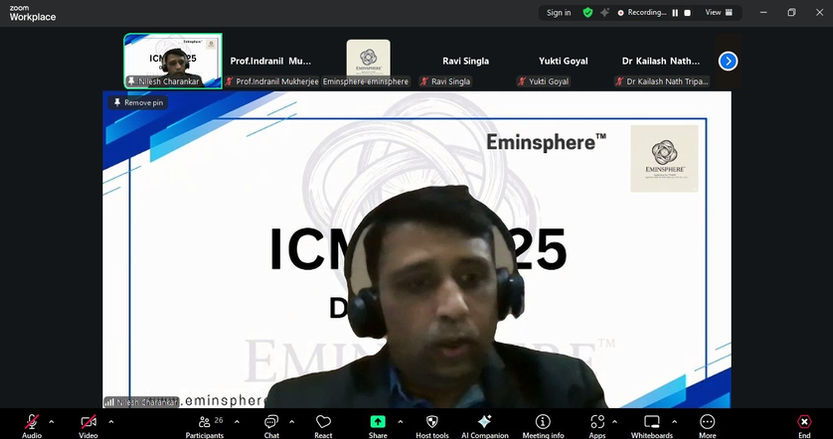
Task: Expand the Chat options arrow
Action: 292,422
